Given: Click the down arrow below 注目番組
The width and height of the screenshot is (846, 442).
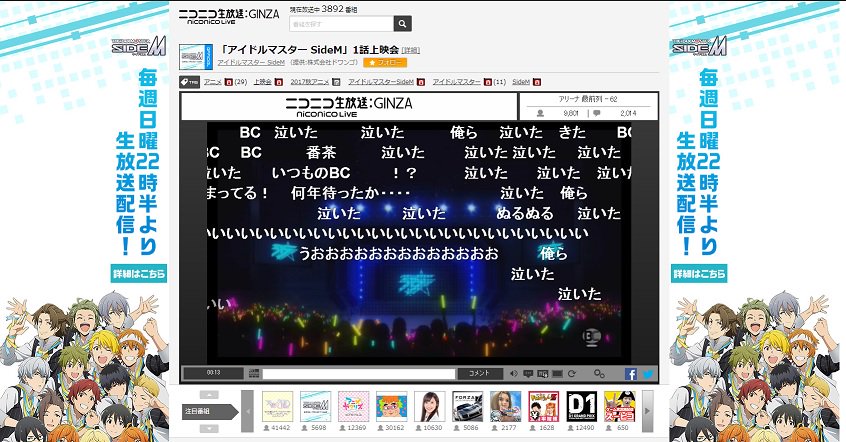Looking at the screenshot, I should click(209, 429).
